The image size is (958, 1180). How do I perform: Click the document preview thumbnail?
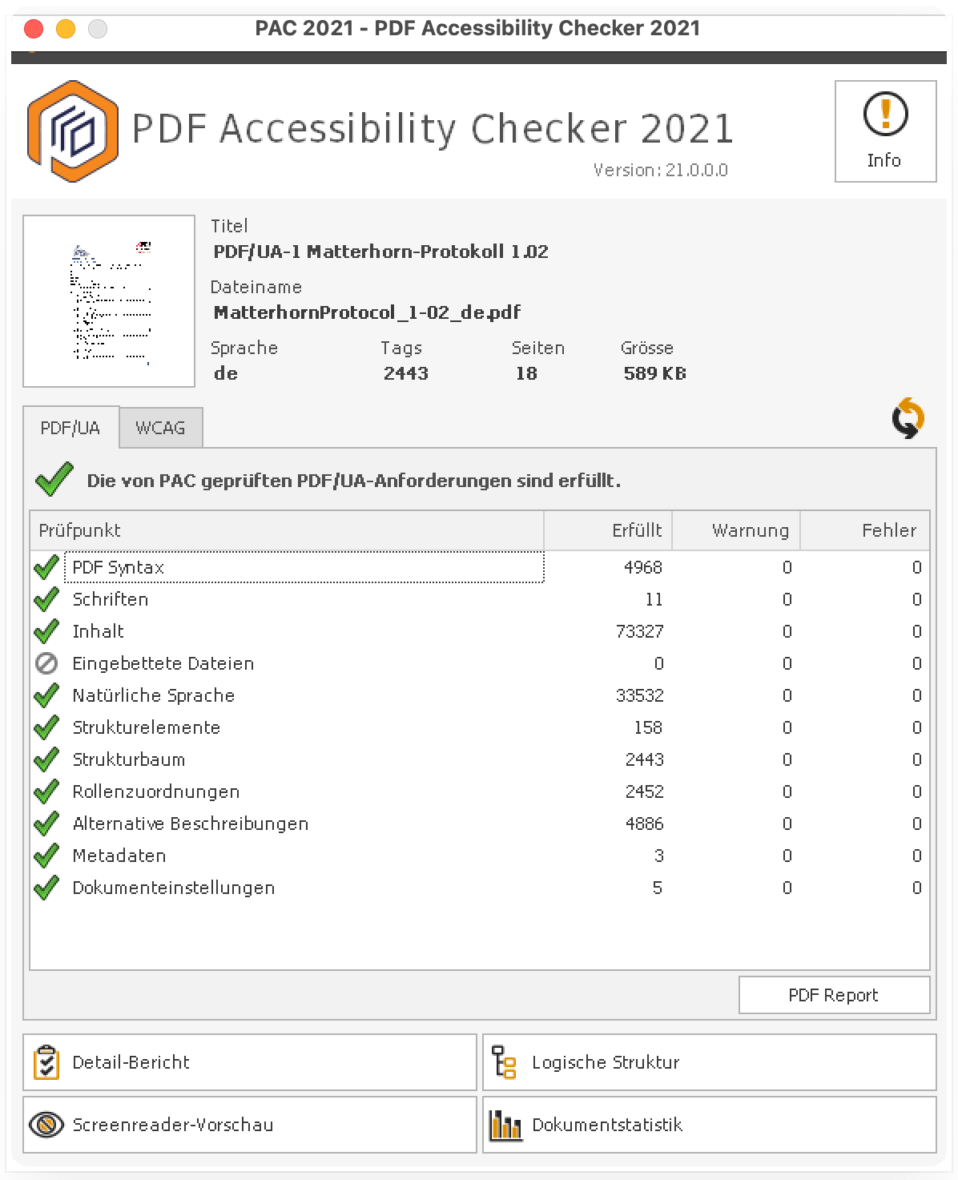point(108,300)
